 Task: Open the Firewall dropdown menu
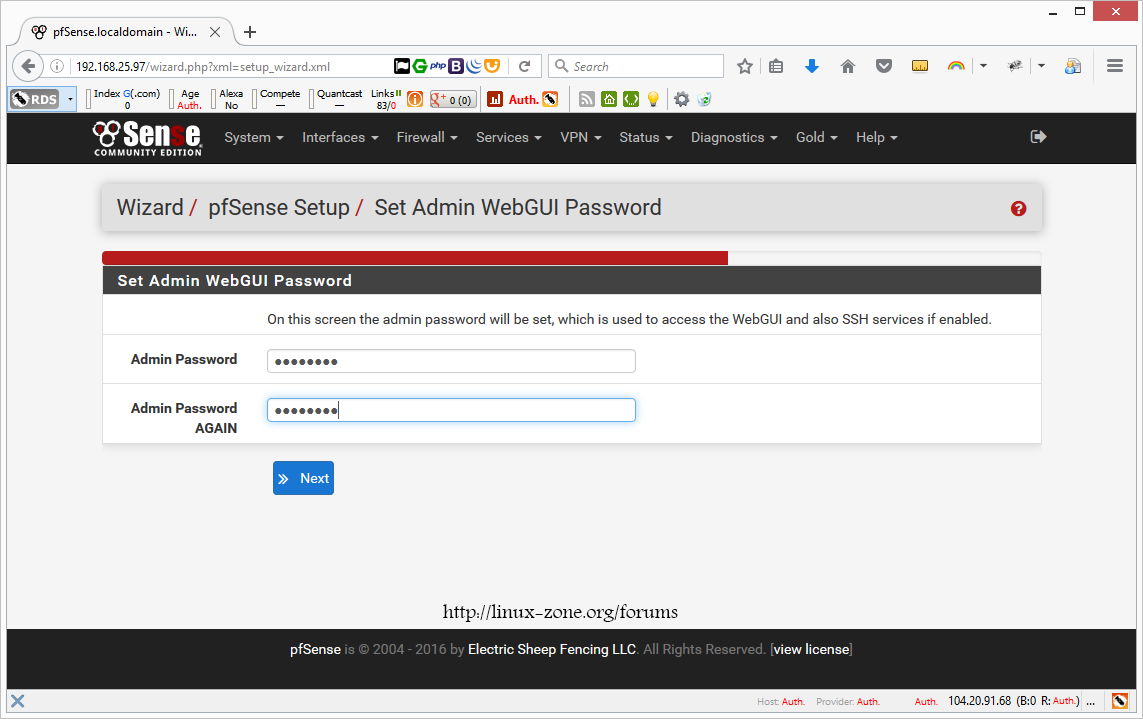[x=427, y=138]
